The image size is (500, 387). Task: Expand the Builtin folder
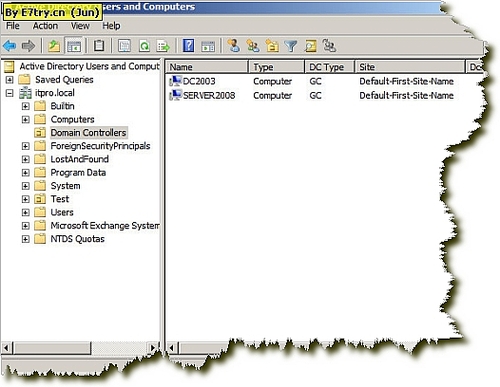(25, 106)
